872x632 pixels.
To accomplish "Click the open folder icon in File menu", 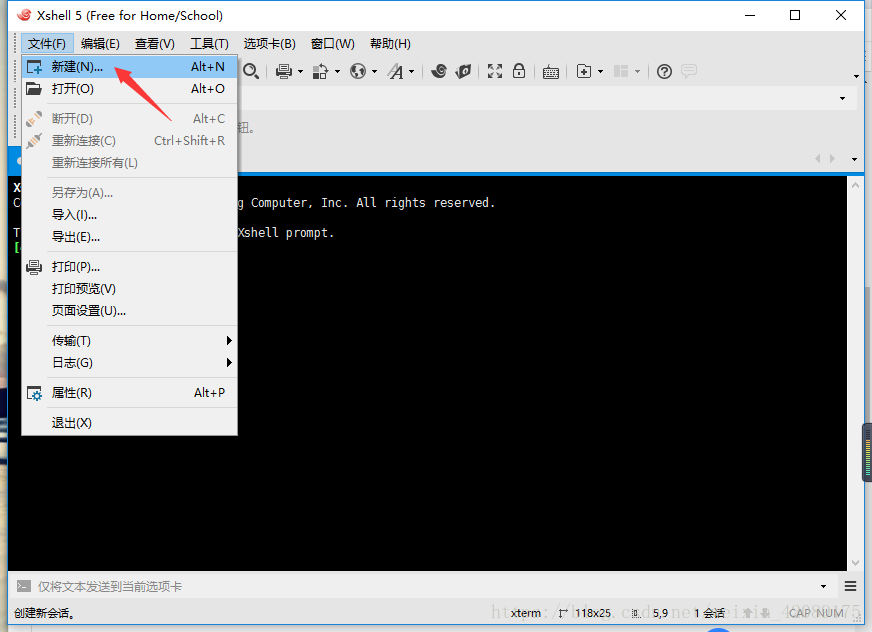I will tap(34, 88).
